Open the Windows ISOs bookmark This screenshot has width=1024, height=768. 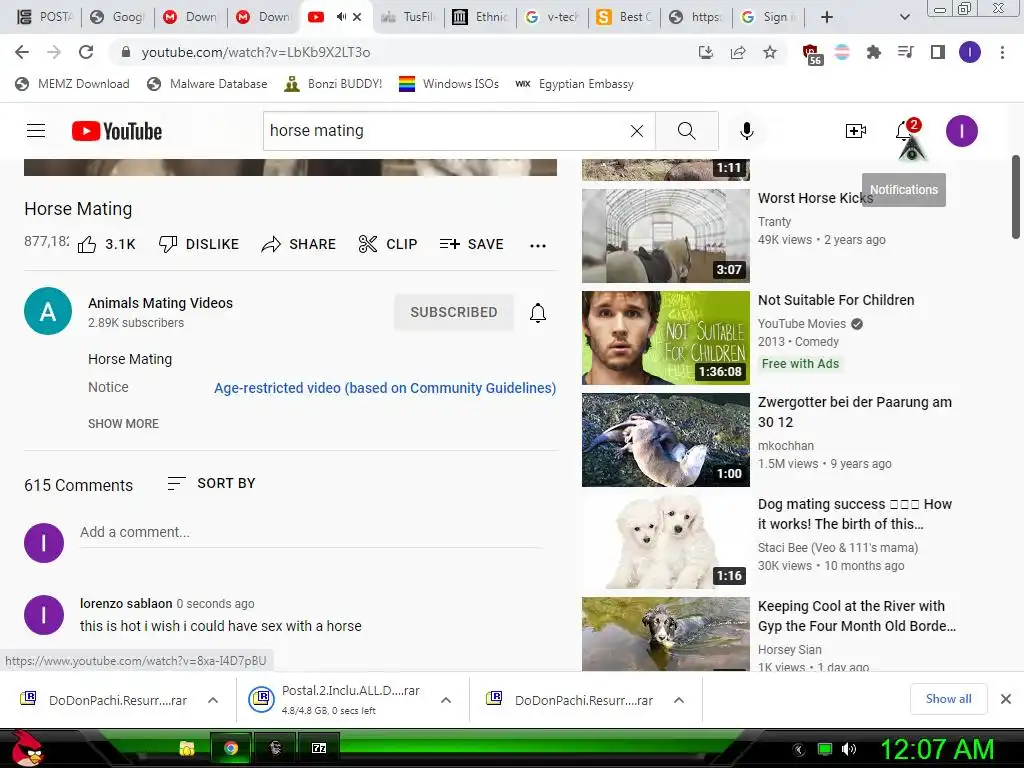449,84
